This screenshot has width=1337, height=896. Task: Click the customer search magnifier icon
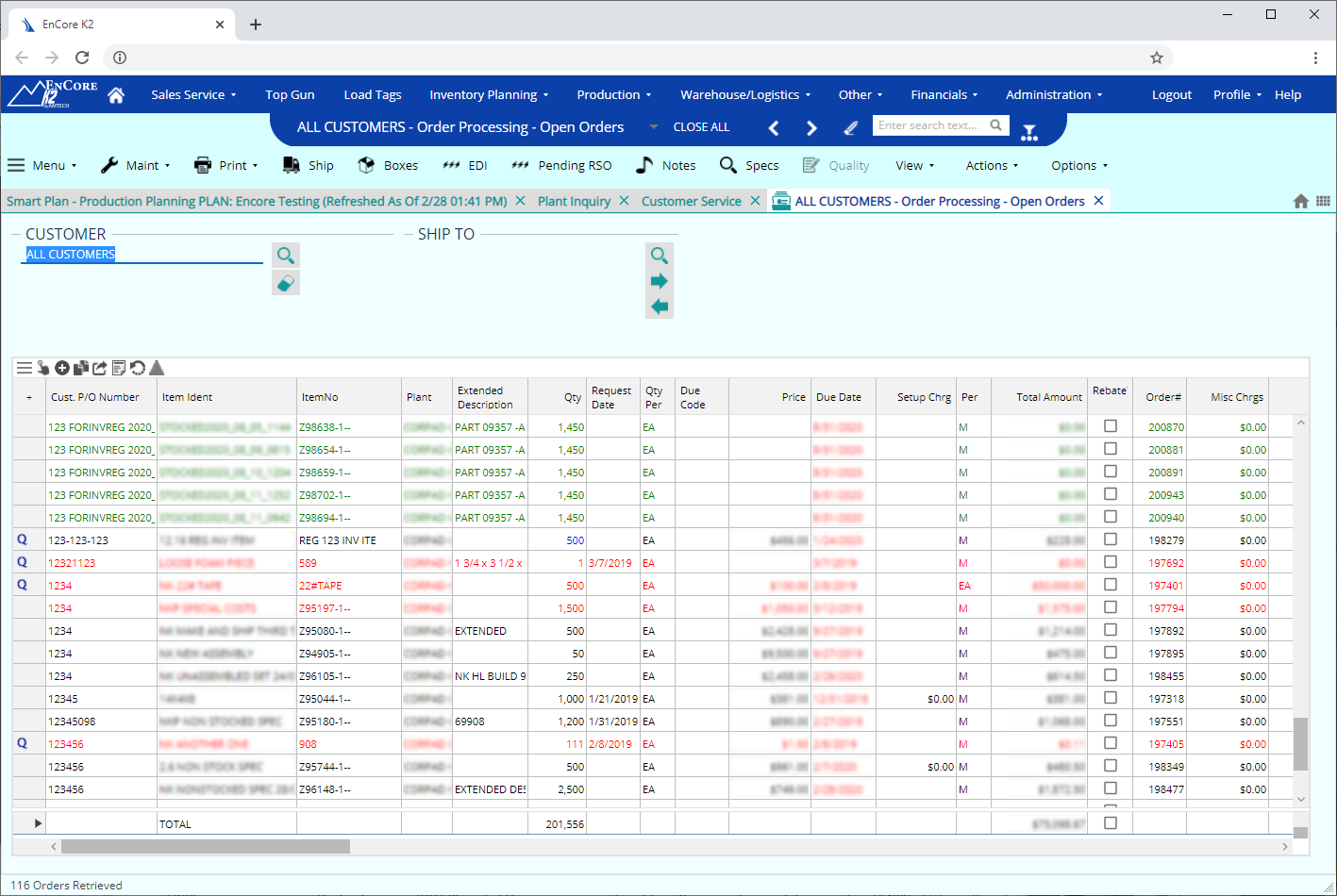285,256
